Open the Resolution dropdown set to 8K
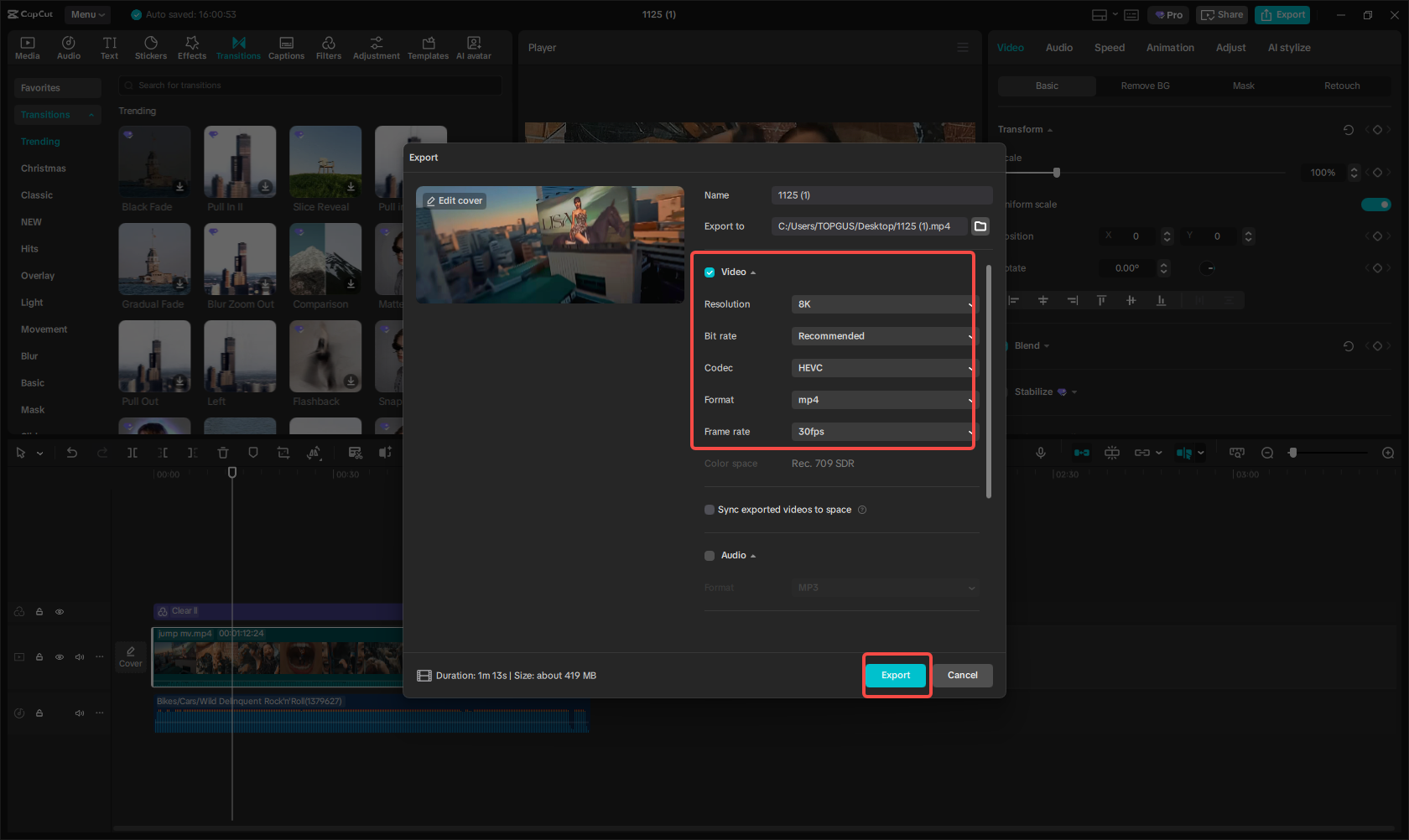 pyautogui.click(x=883, y=303)
